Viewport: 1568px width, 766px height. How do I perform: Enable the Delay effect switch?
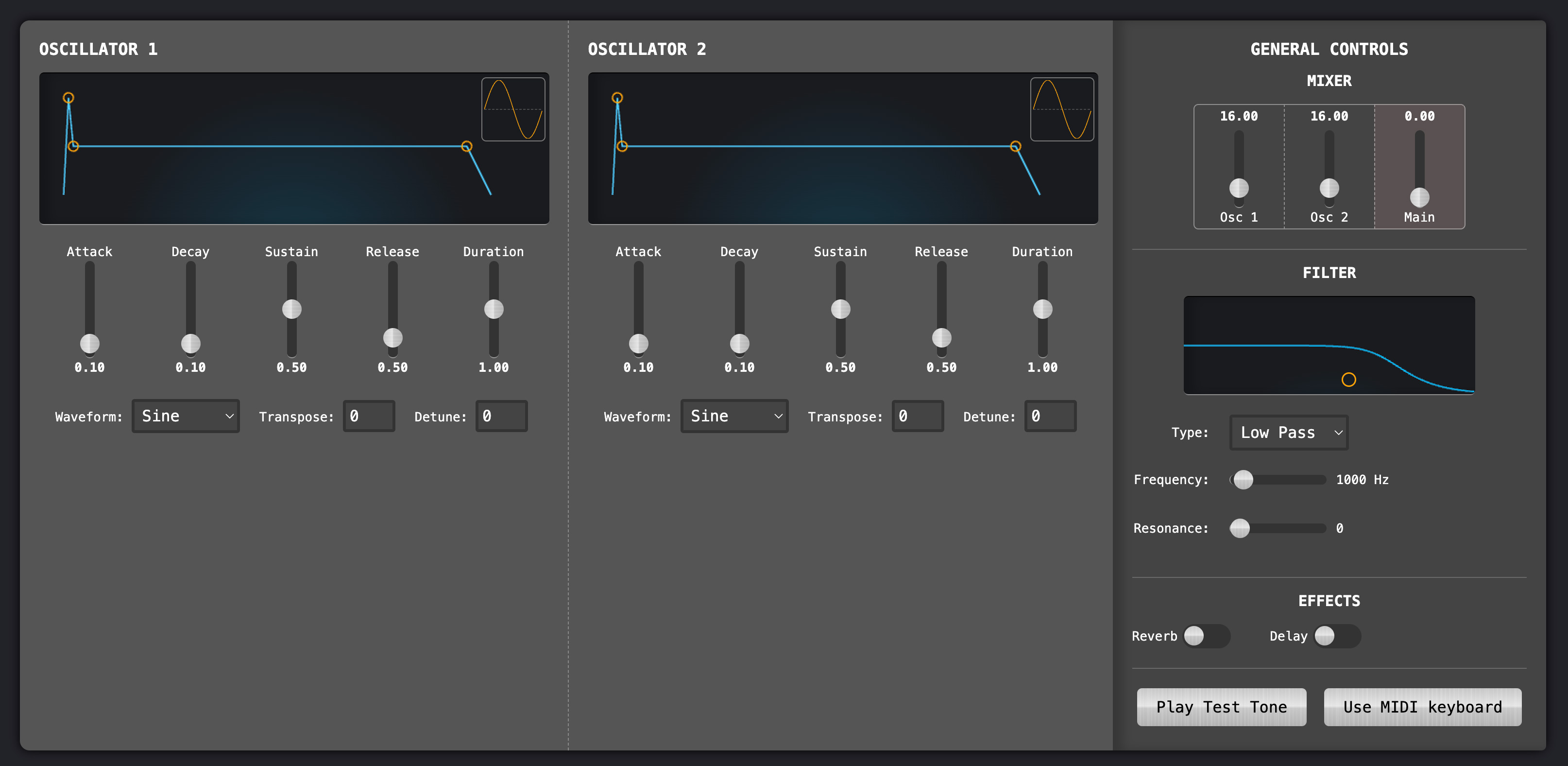[x=1337, y=636]
